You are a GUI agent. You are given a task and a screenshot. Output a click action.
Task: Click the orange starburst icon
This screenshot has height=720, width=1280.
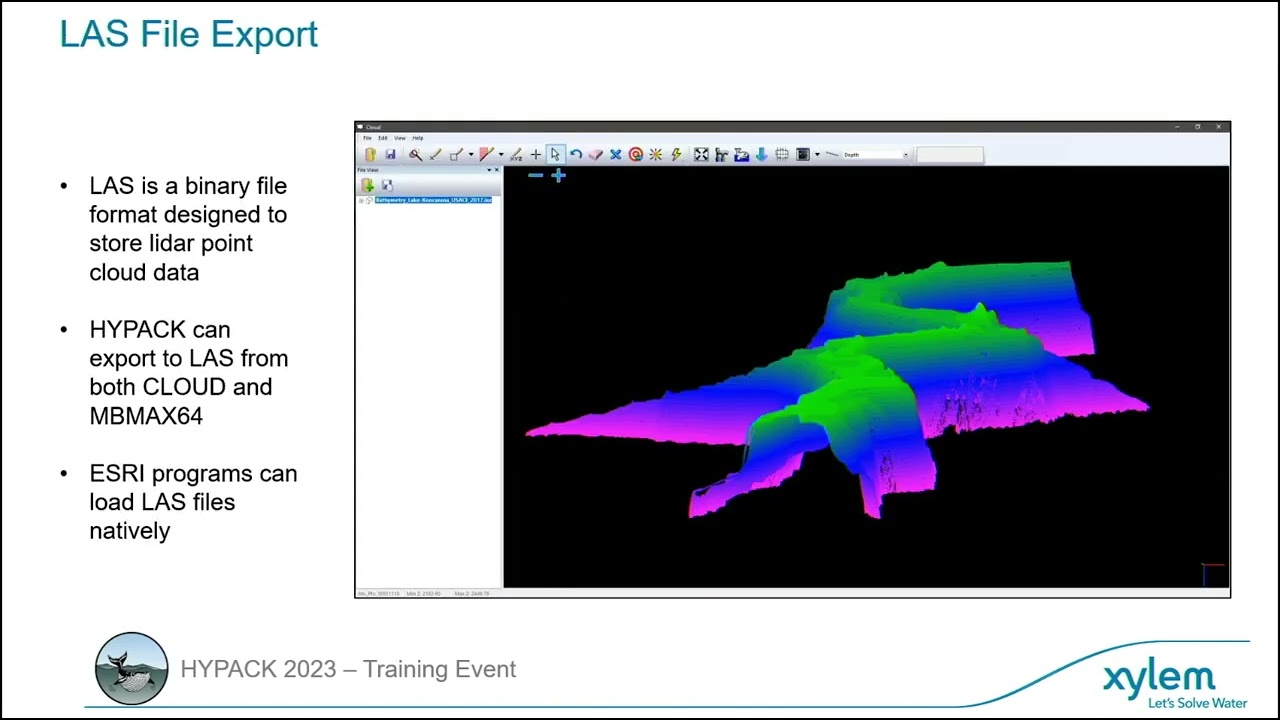(655, 154)
